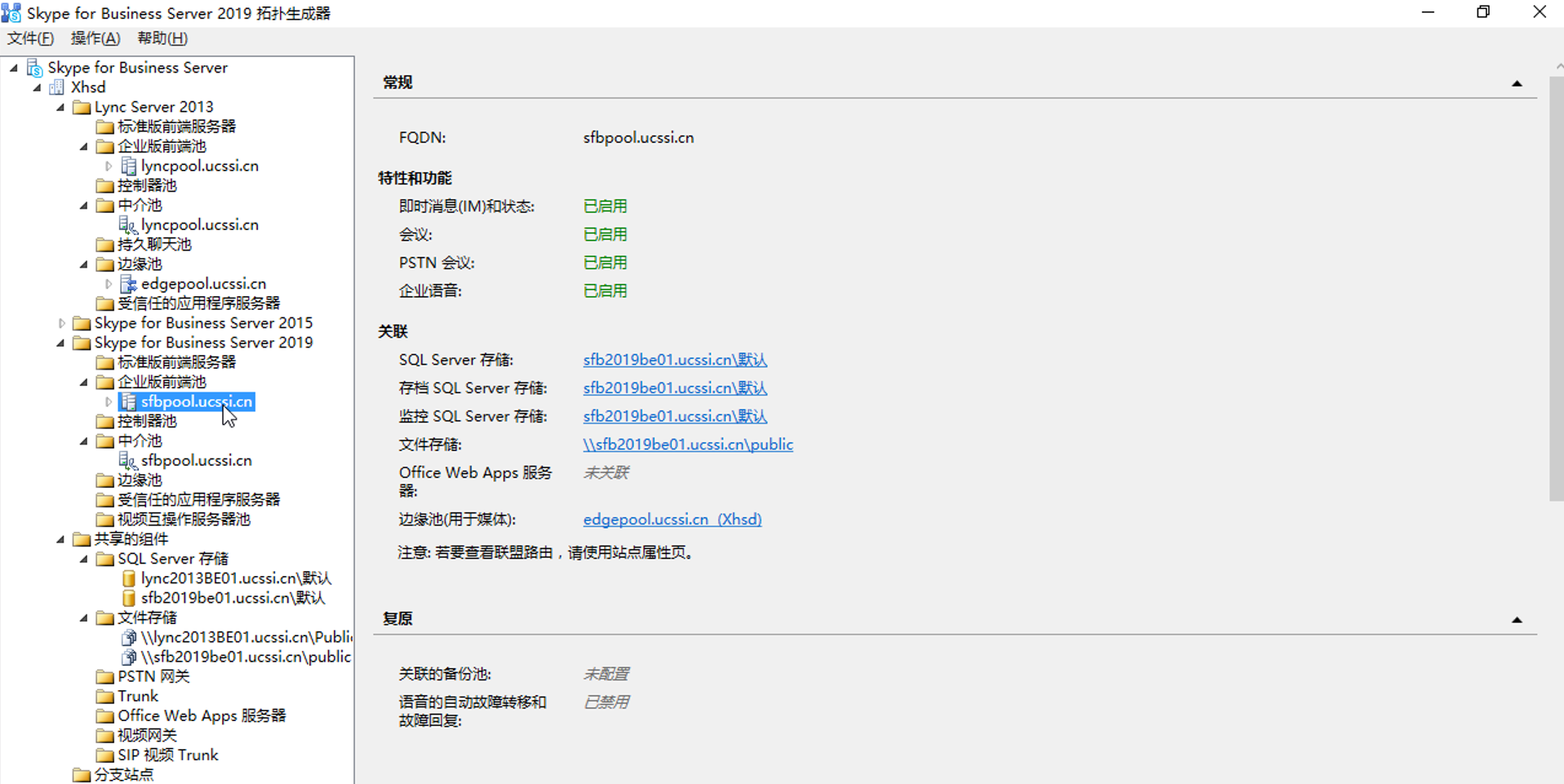This screenshot has width=1564, height=784.
Task: Click the 未关联 Office Web Apps value
Action: (x=606, y=473)
